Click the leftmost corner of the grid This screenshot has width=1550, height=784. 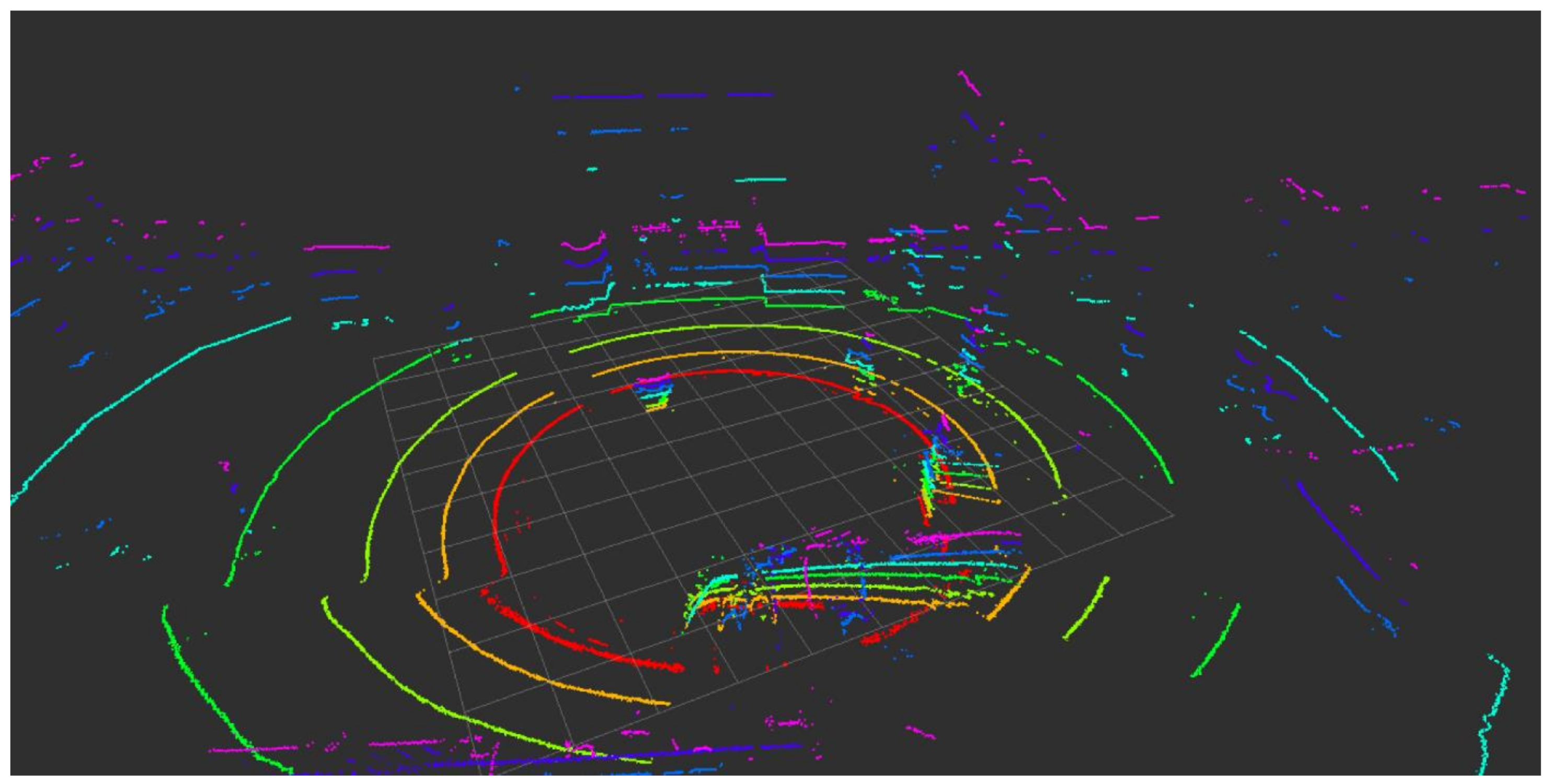coord(374,359)
